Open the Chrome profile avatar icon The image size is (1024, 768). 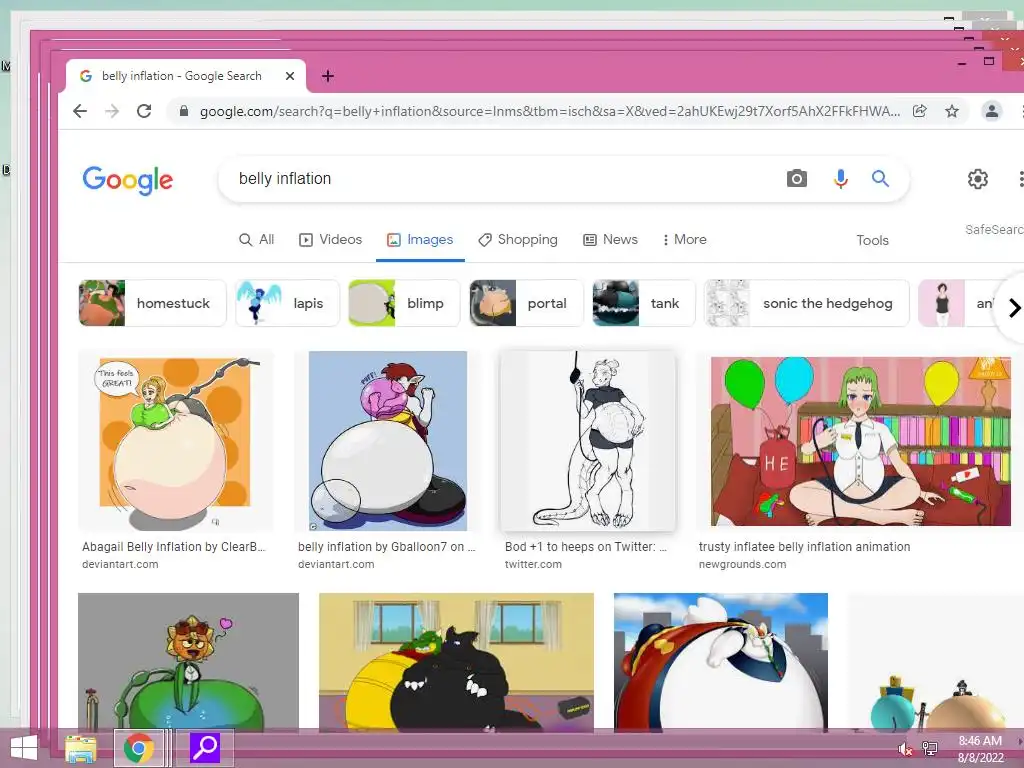[991, 111]
